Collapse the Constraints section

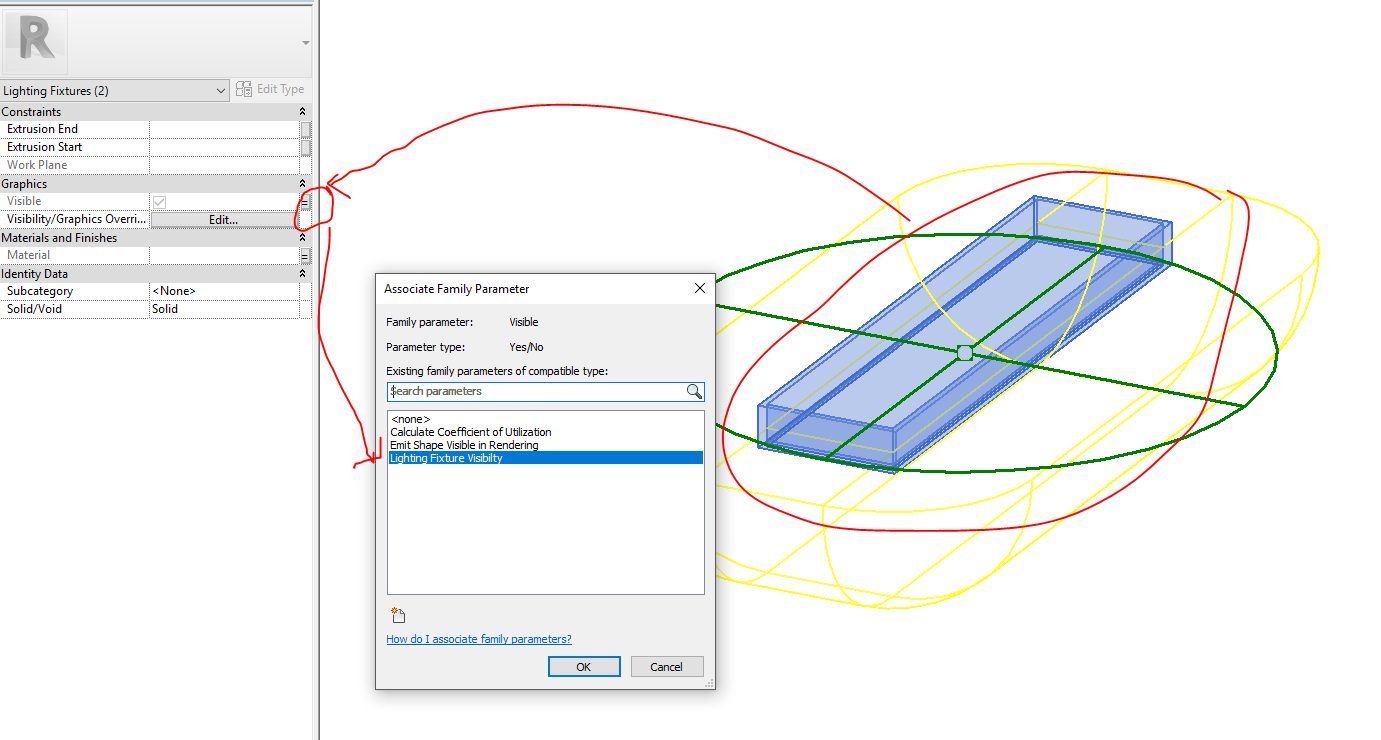tap(303, 112)
